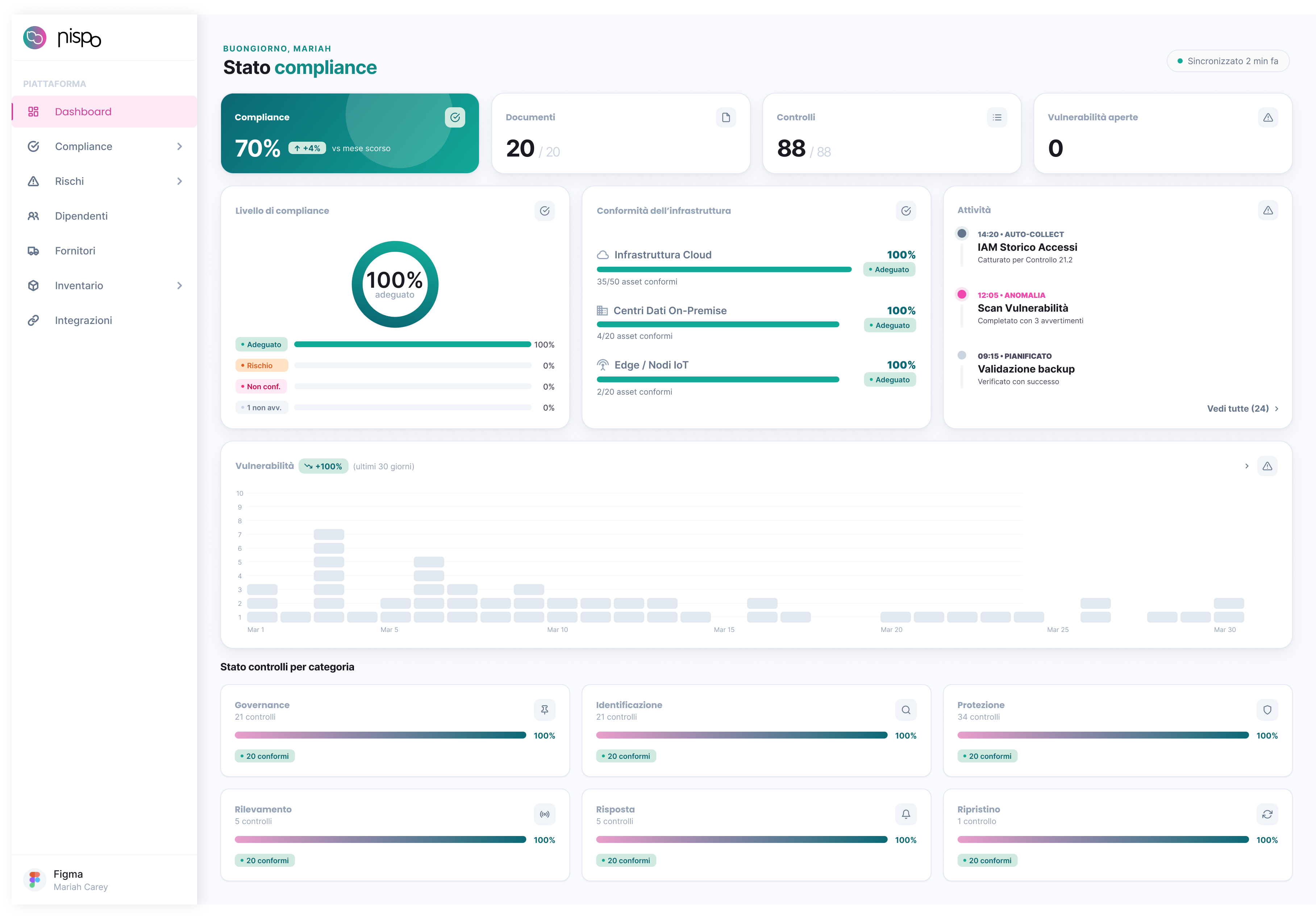Viewport: 1316px width, 919px height.
Task: Click the Dipendenti people icon
Action: [33, 216]
